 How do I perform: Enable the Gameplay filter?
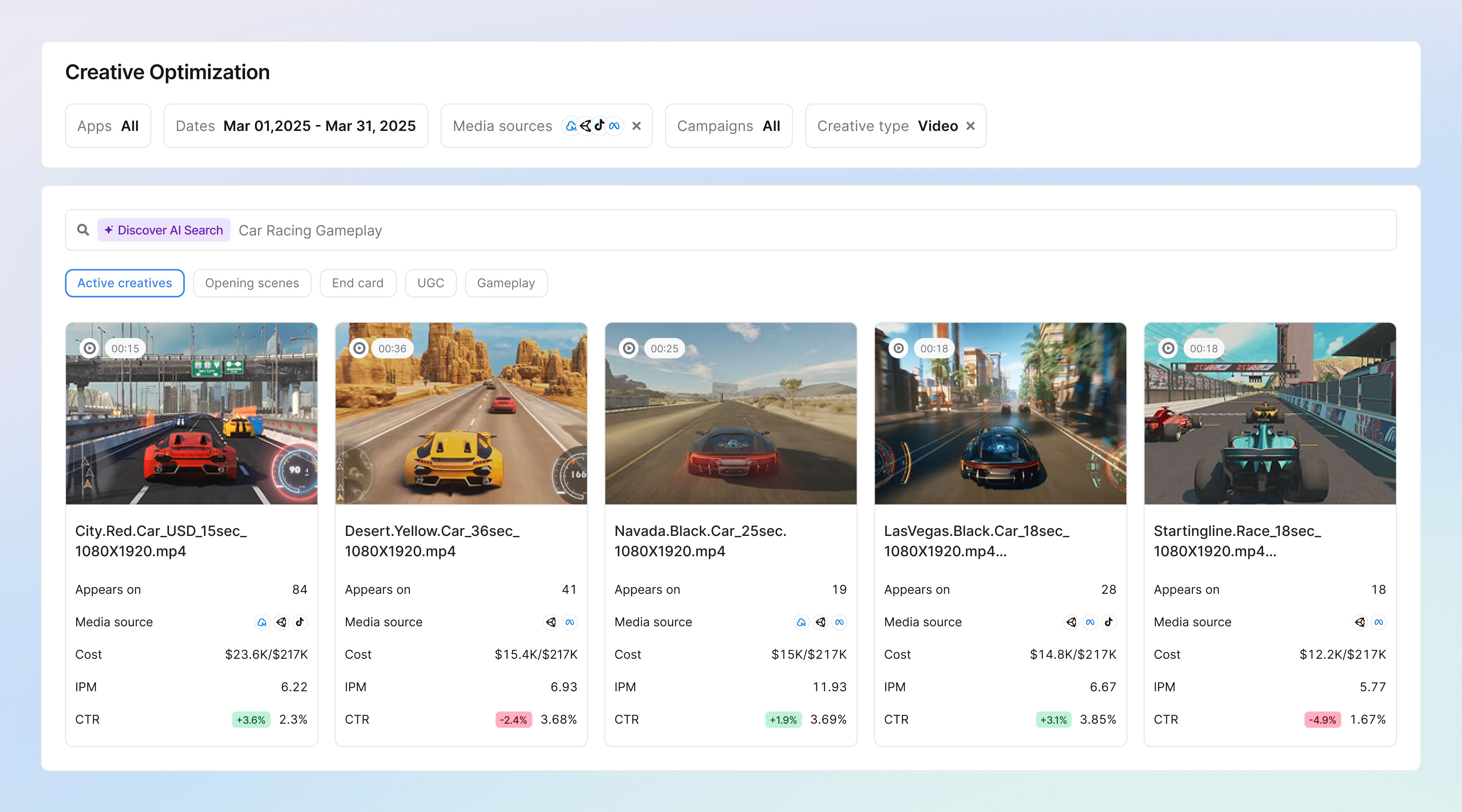point(506,283)
